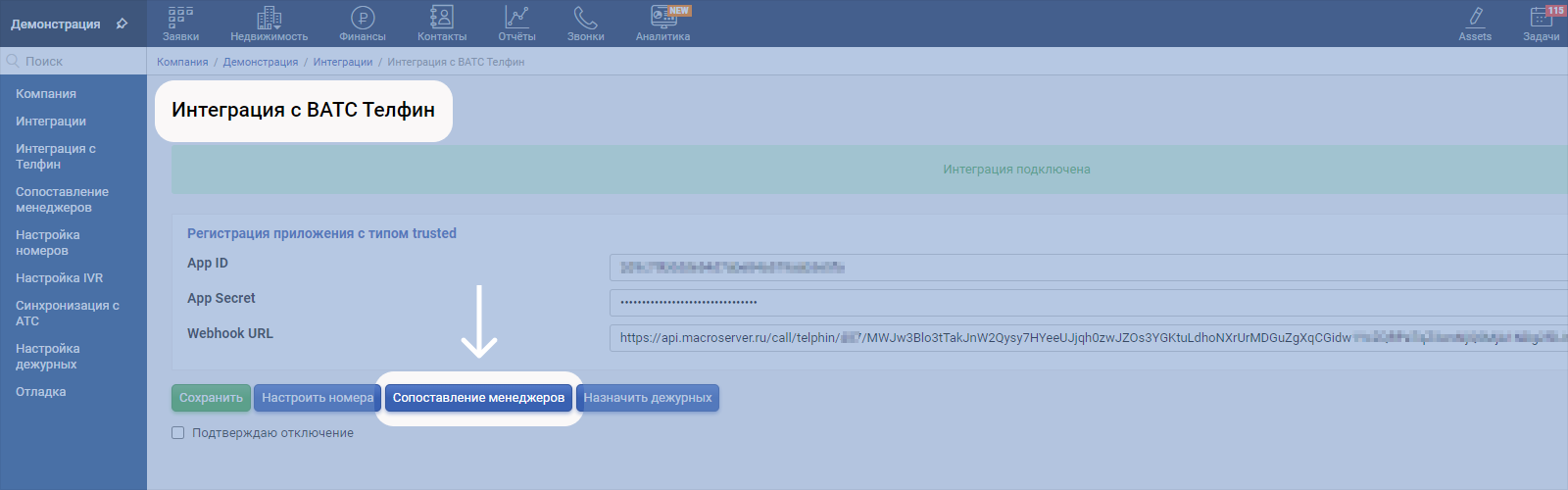Open the Финансы ruble icon
Screen dimensions: 1568x490
363,18
